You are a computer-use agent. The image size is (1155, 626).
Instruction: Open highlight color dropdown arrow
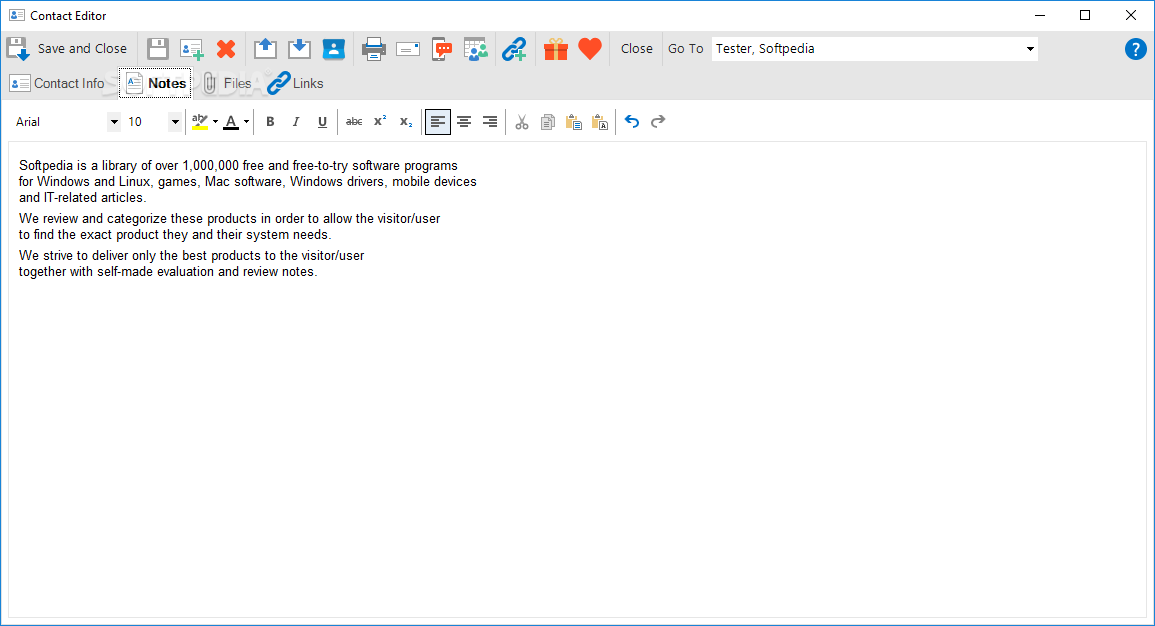(215, 122)
